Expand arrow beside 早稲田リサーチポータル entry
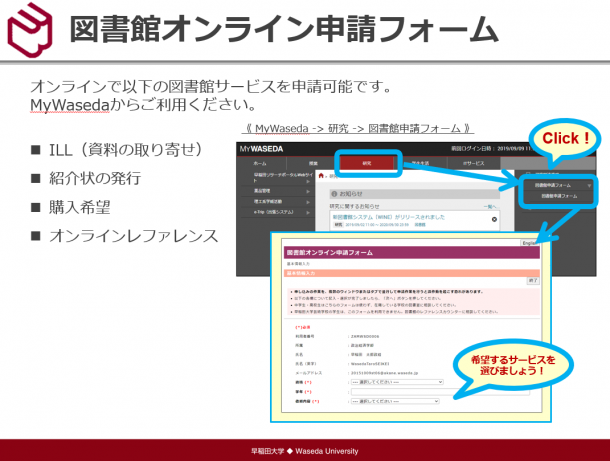The width and height of the screenshot is (610, 461). 308,181
